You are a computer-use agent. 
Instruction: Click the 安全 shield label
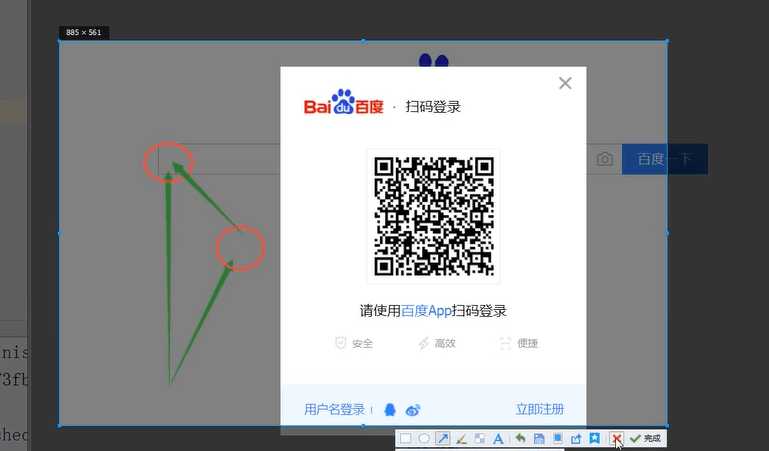click(354, 343)
